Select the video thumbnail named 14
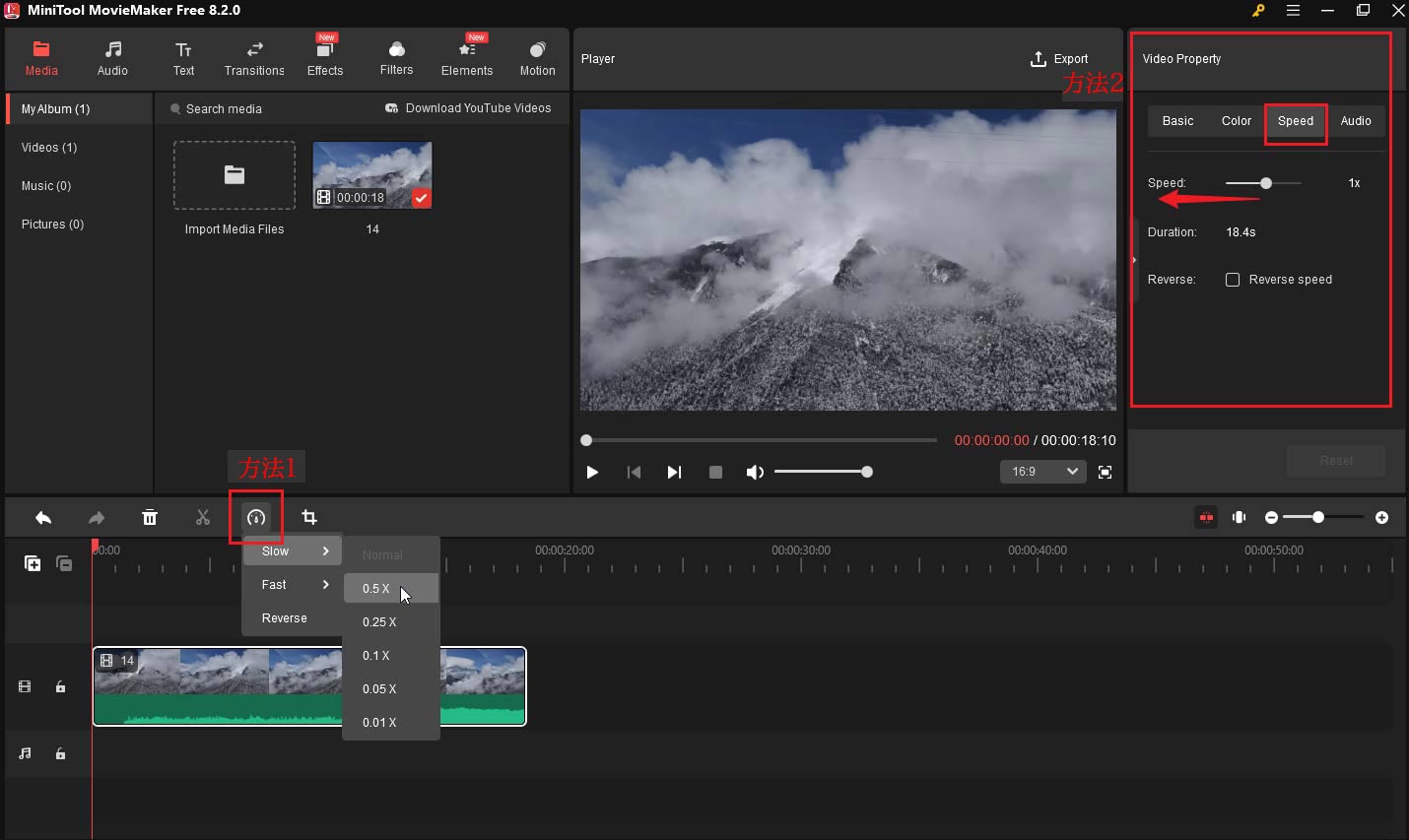This screenshot has width=1409, height=840. click(x=372, y=175)
